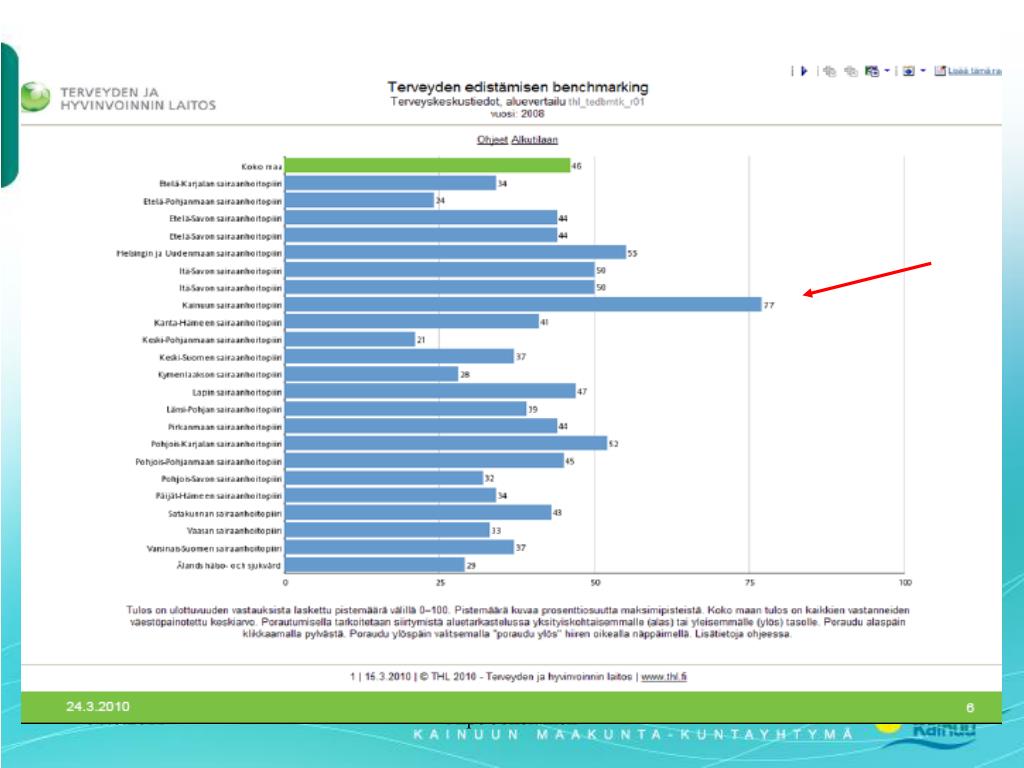This screenshot has width=1024, height=768.
Task: Click the 'Satakunnan sairaanhoitopiiri' label
Action: (225, 513)
